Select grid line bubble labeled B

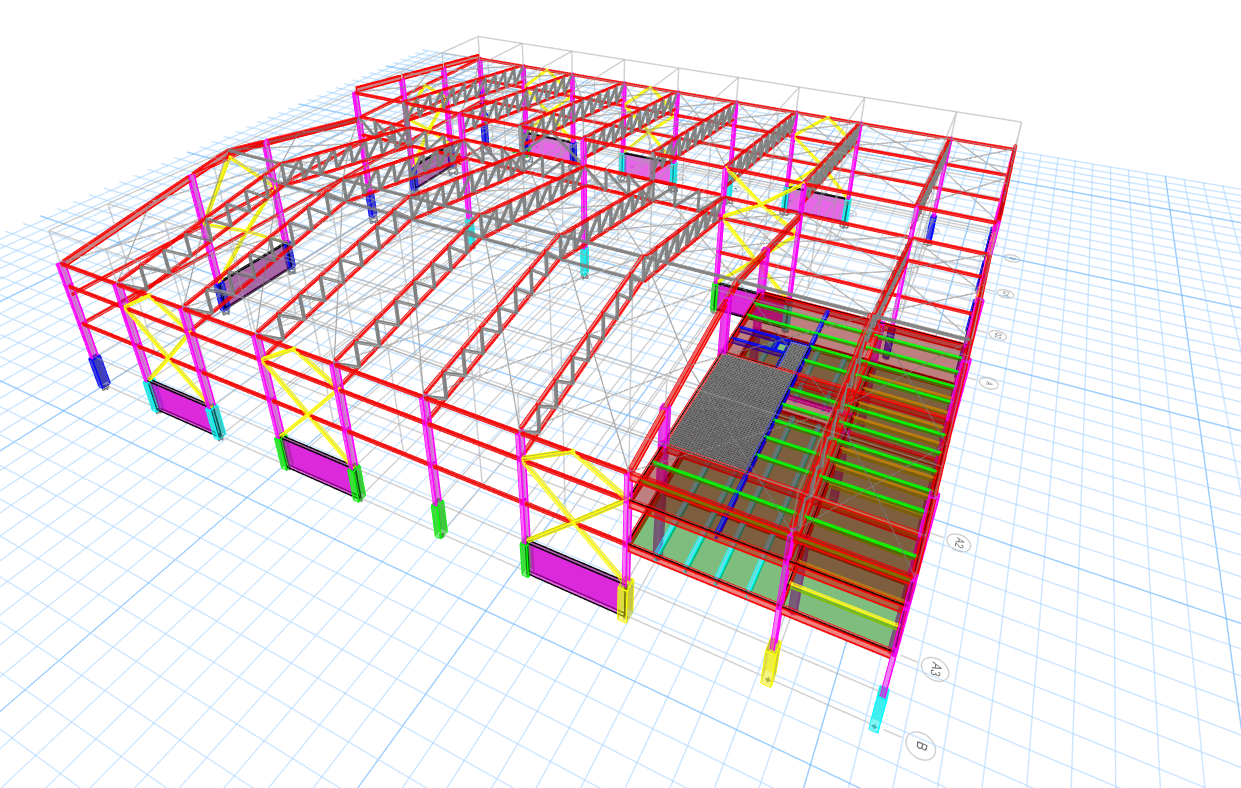[x=920, y=746]
